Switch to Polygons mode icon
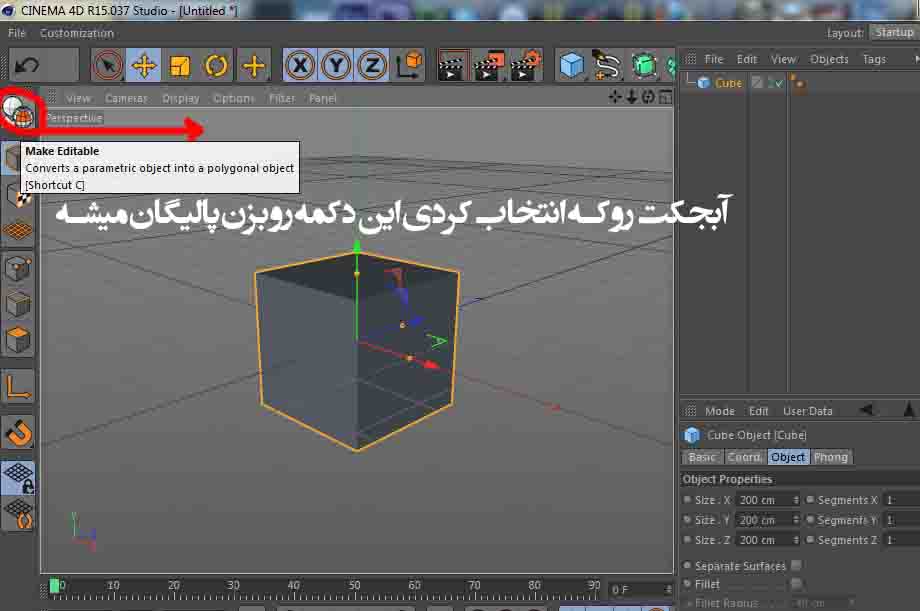Image resolution: width=920 pixels, height=611 pixels. point(18,340)
